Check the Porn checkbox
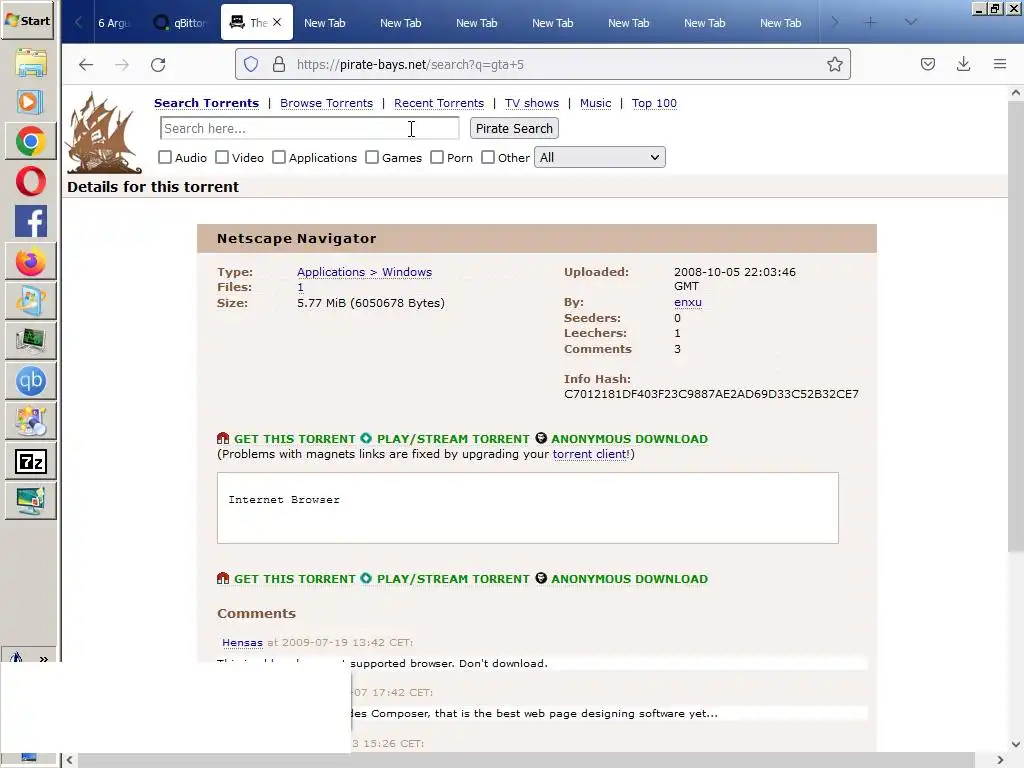Image resolution: width=1024 pixels, height=768 pixels. click(437, 157)
